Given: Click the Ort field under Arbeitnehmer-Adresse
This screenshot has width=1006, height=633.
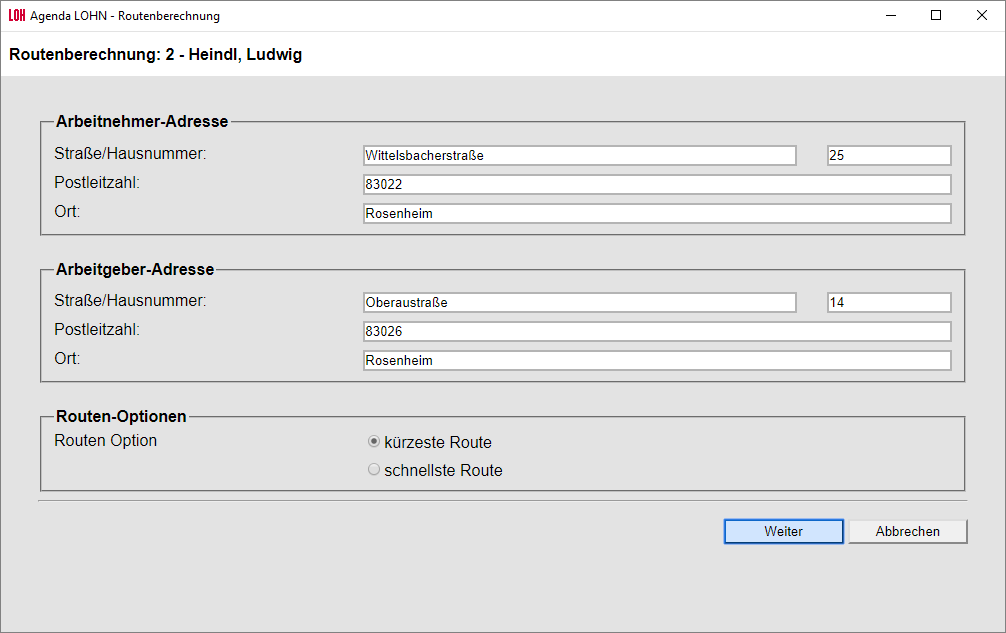Looking at the screenshot, I should click(656, 214).
